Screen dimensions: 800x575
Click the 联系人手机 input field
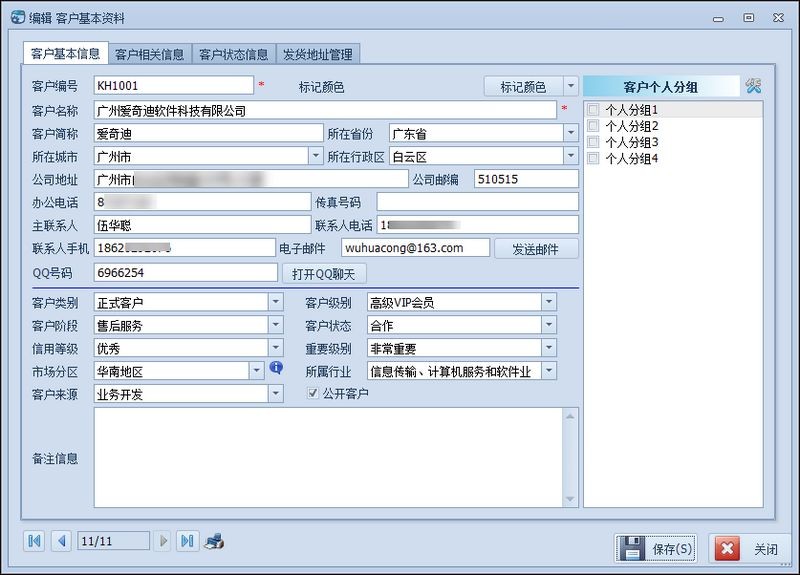click(x=185, y=248)
